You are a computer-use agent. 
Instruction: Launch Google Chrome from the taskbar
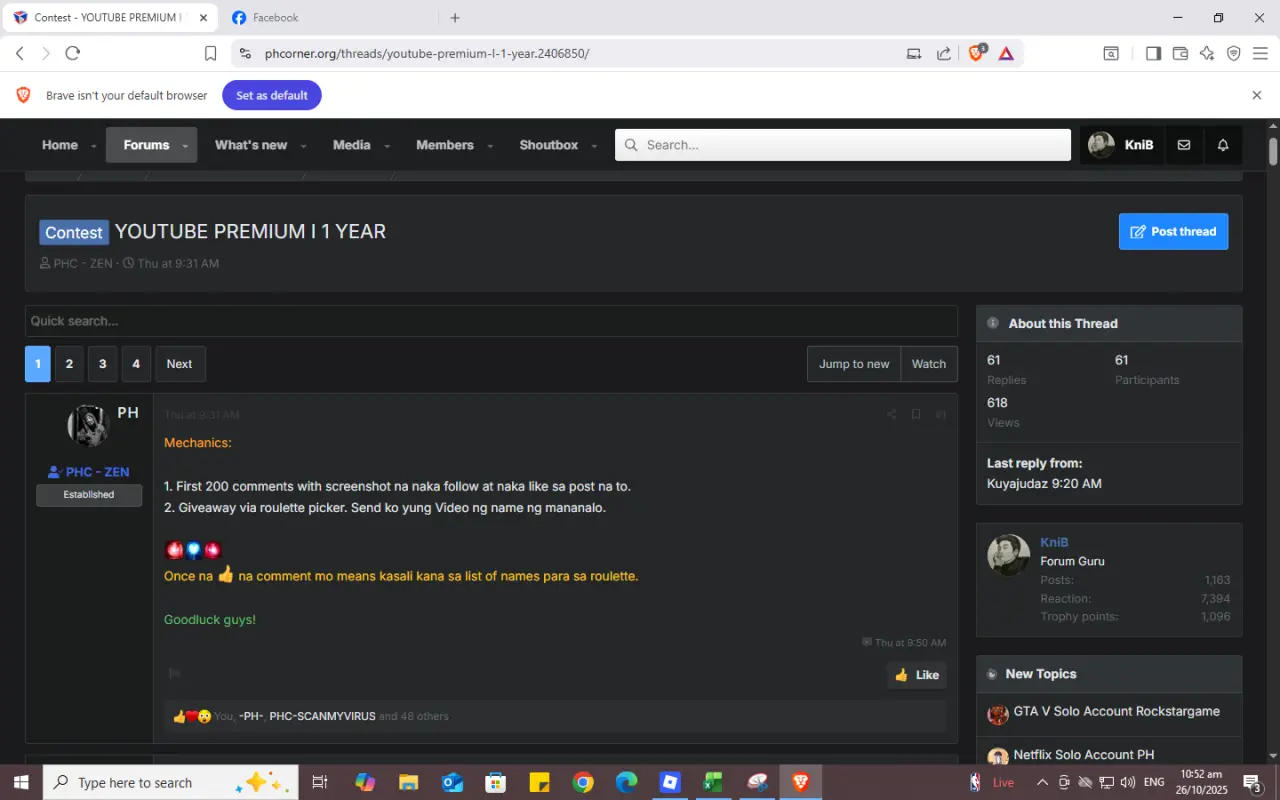pyautogui.click(x=583, y=782)
